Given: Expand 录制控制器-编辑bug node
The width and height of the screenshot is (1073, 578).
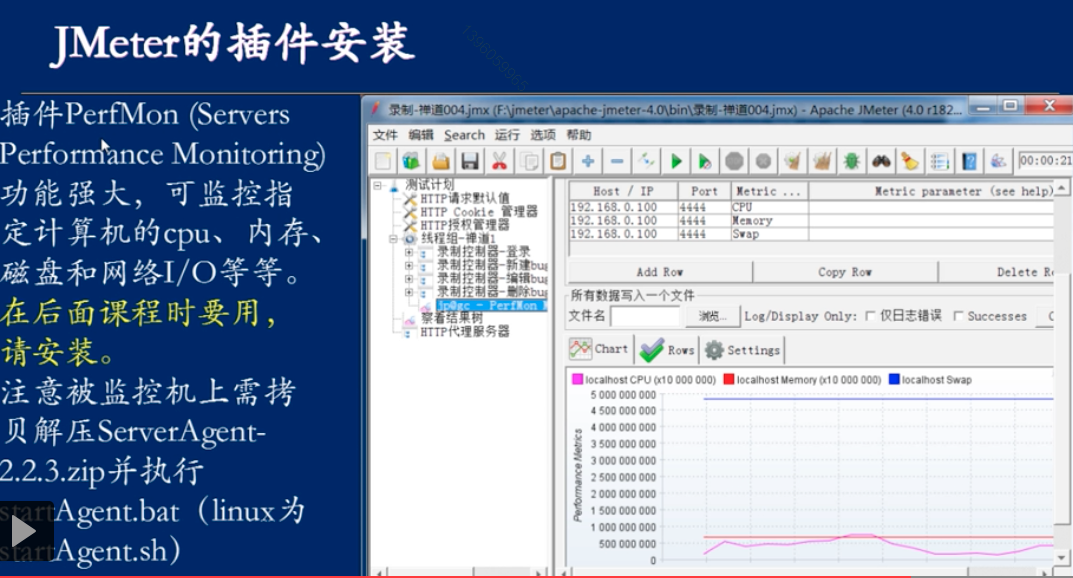Looking at the screenshot, I should pos(409,278).
